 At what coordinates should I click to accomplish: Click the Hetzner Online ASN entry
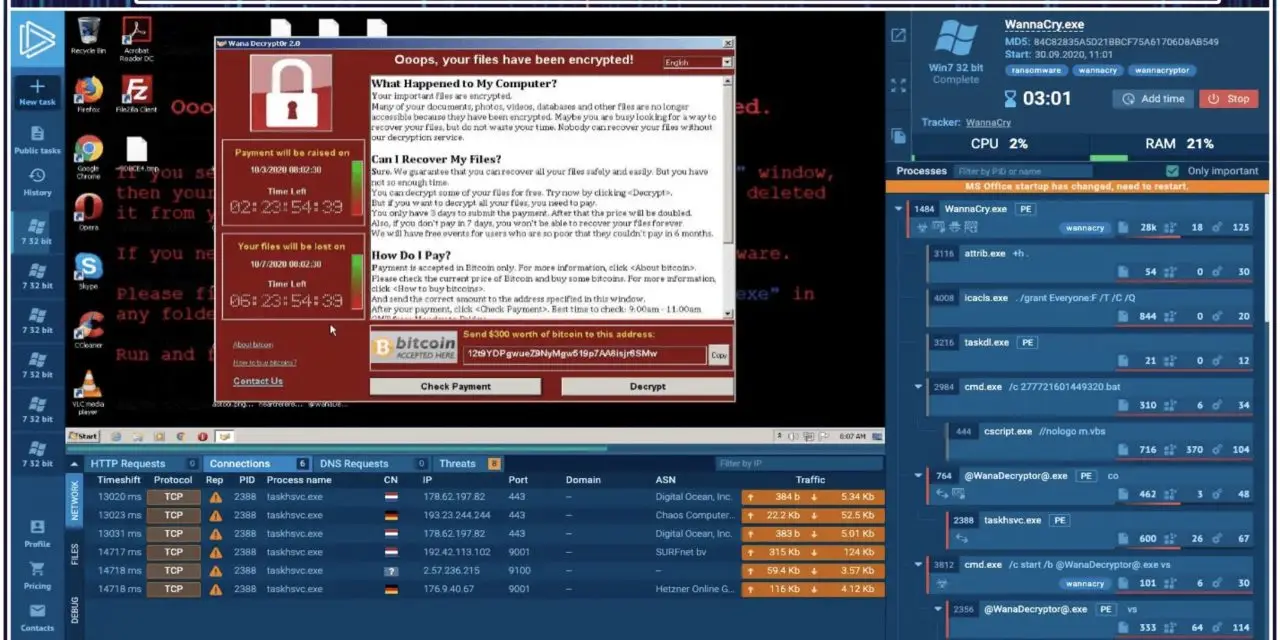[x=693, y=590]
